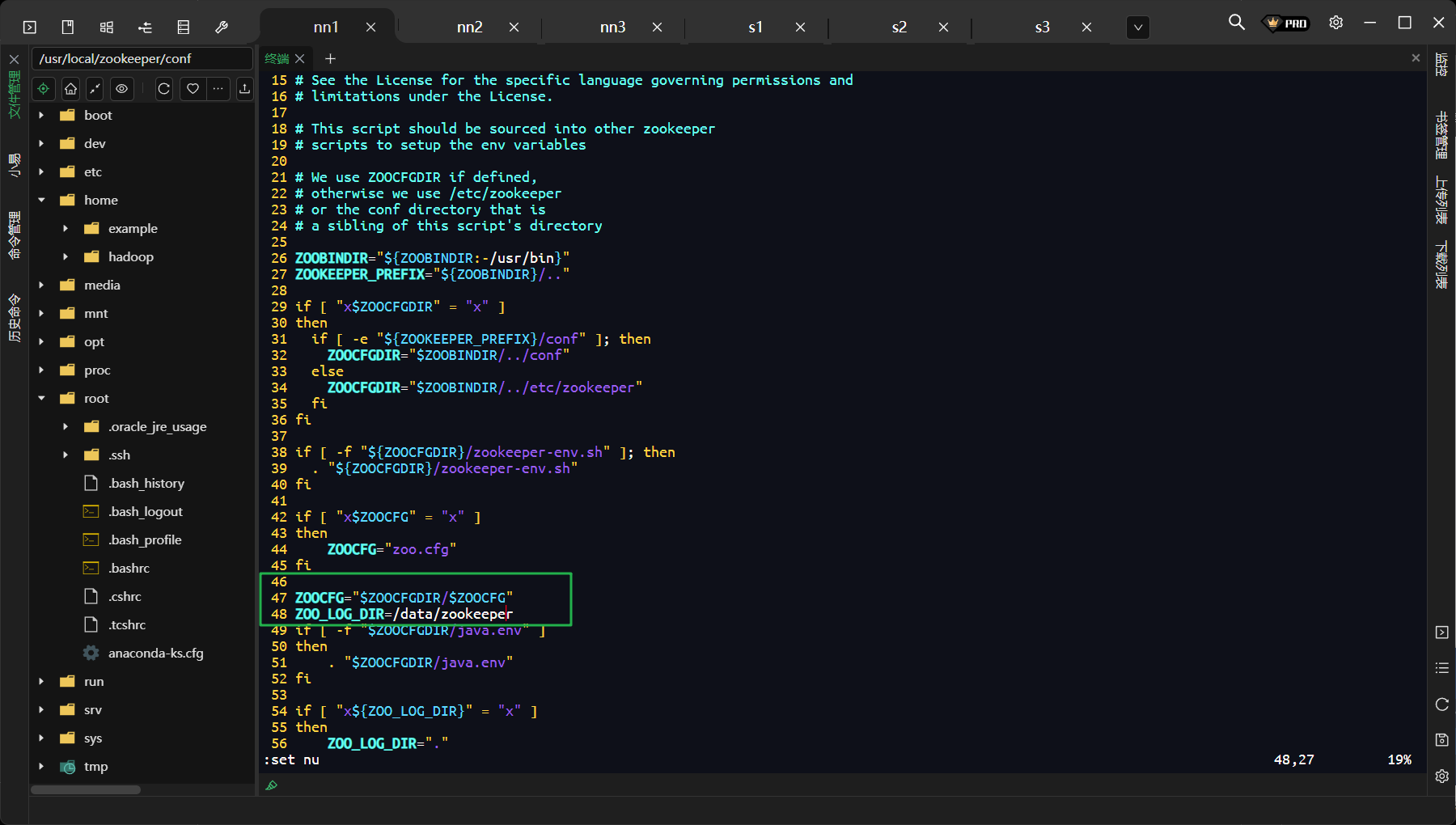Switch to the s3 session tab
This screenshot has height=825, width=1456.
click(1041, 27)
